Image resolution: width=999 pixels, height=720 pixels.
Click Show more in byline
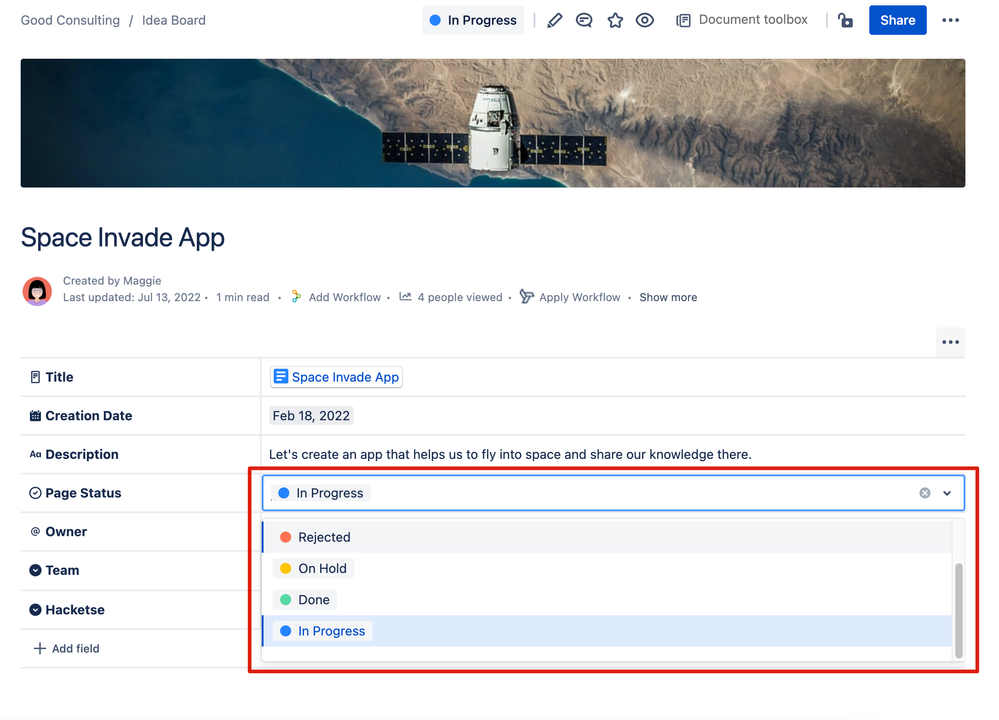[x=668, y=298]
